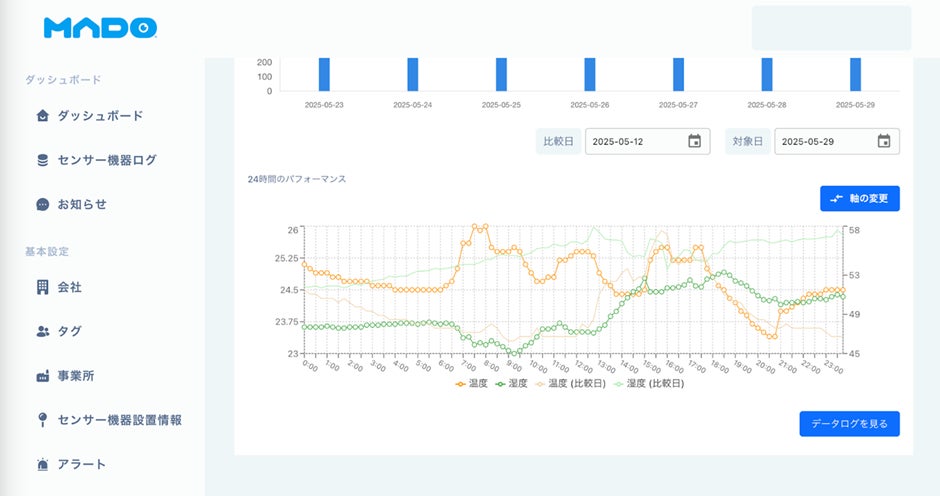This screenshot has width=940, height=496.
Task: Open calendar picker for 対象日 date
Action: (x=884, y=141)
